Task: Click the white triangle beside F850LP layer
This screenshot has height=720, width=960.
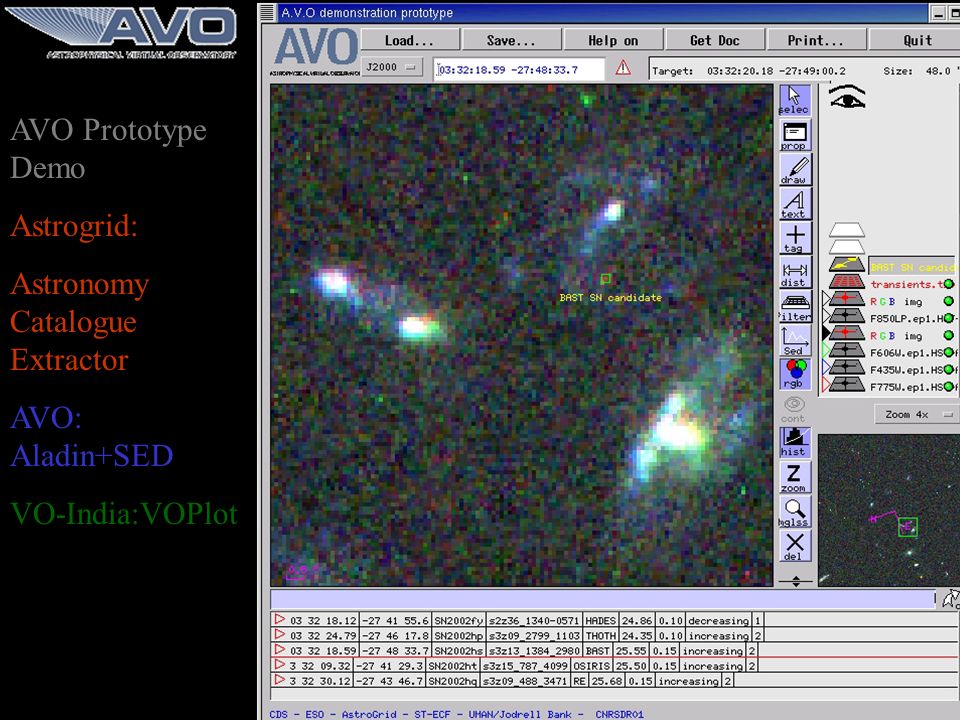Action: (x=826, y=316)
